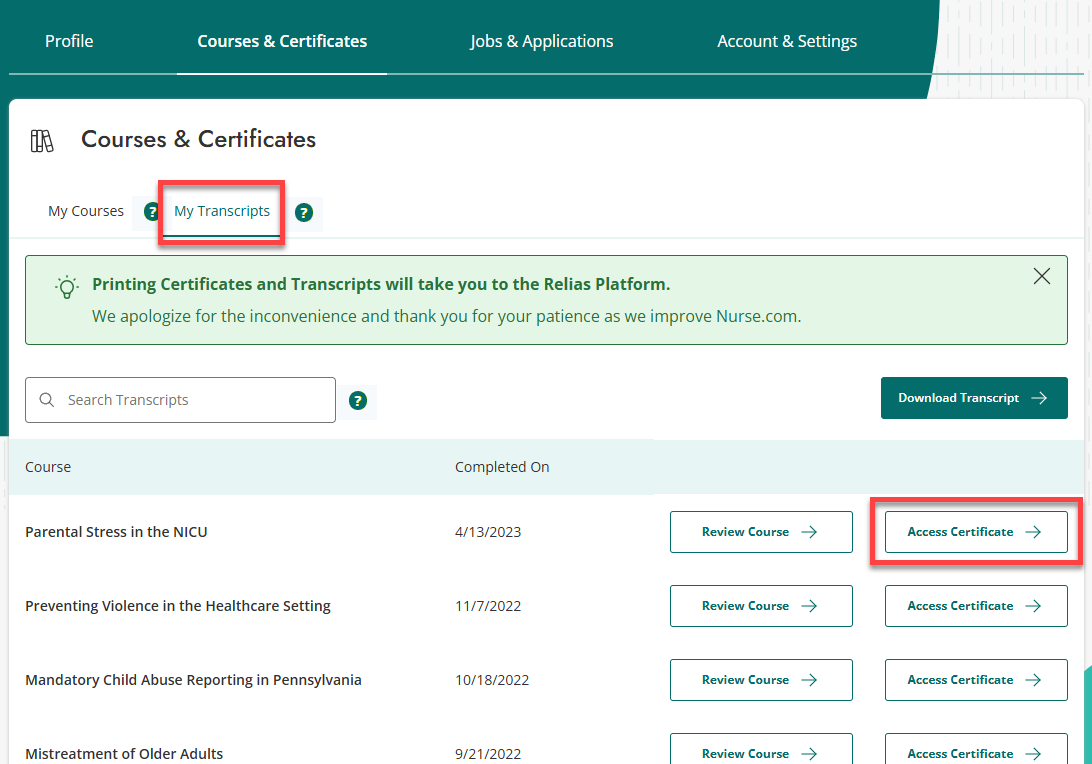Click completion date 10/18/2022
The height and width of the screenshot is (764, 1092).
(492, 680)
